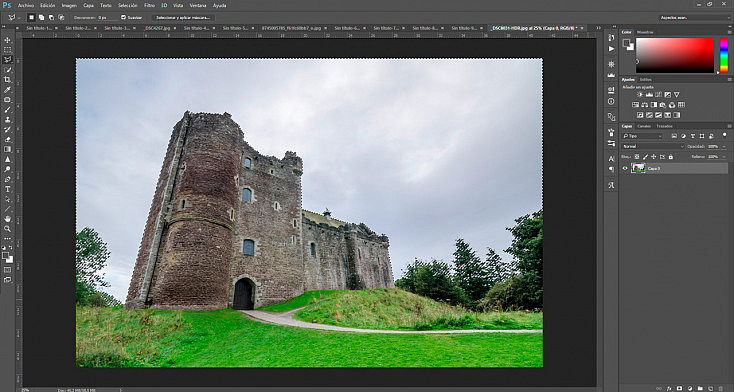
Task: Add a Vibrance adjustment triangle icon
Action: (676, 95)
